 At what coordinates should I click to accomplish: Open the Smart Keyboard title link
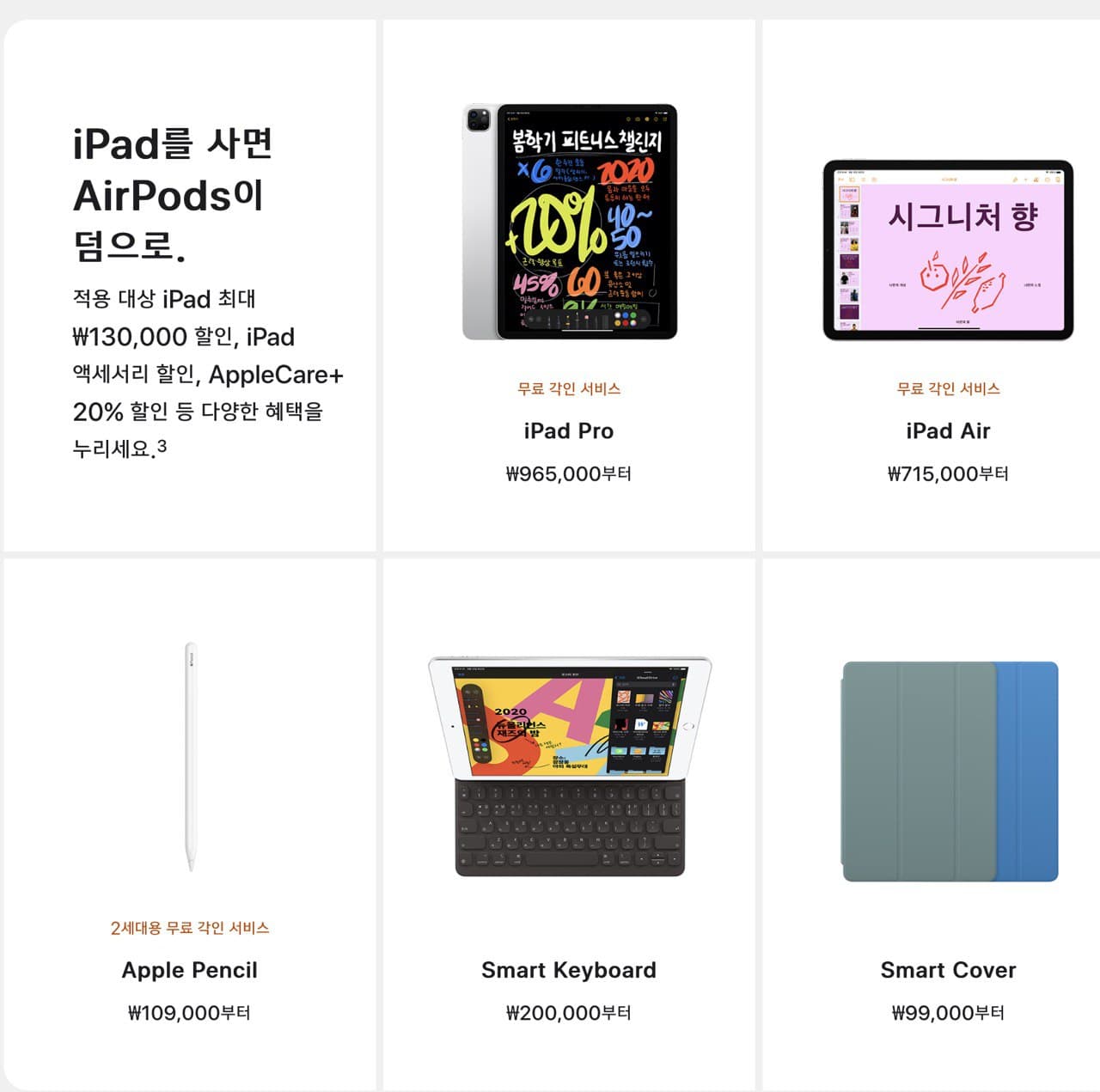(x=569, y=970)
